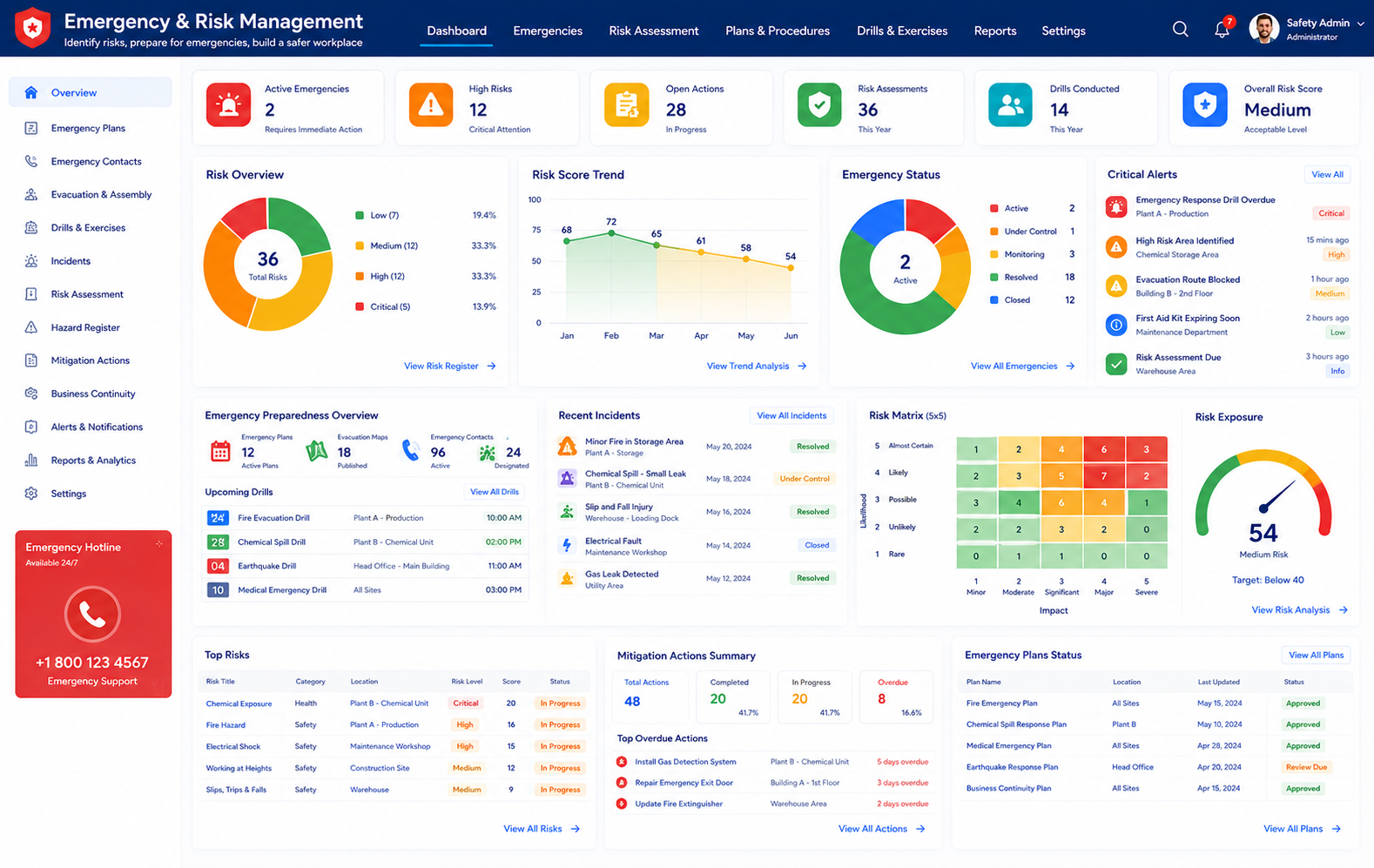Click the Safety Admin profile avatar
The image size is (1374, 868).
(x=1263, y=29)
